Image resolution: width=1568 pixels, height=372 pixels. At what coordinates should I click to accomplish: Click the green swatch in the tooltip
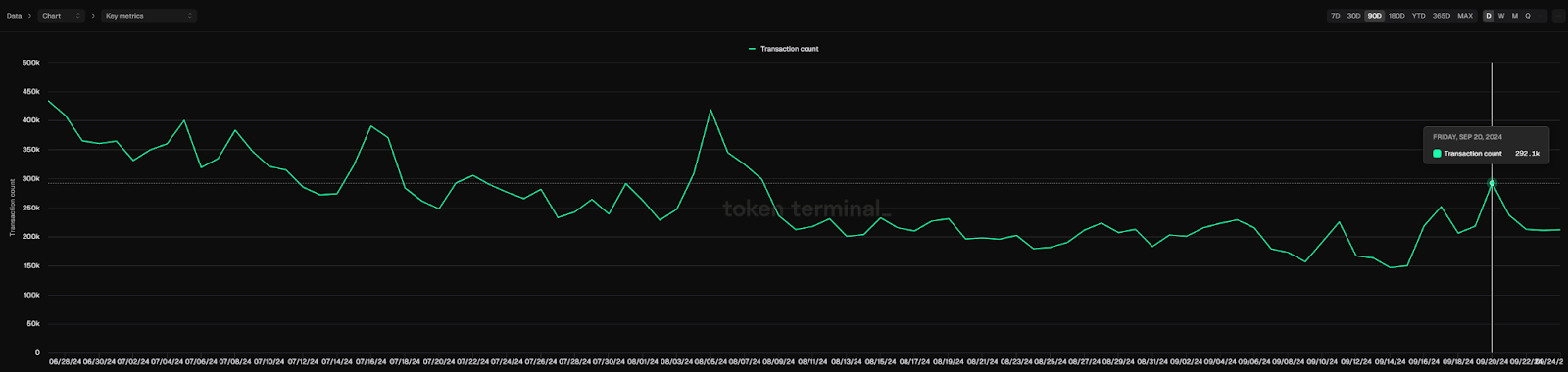point(1437,154)
